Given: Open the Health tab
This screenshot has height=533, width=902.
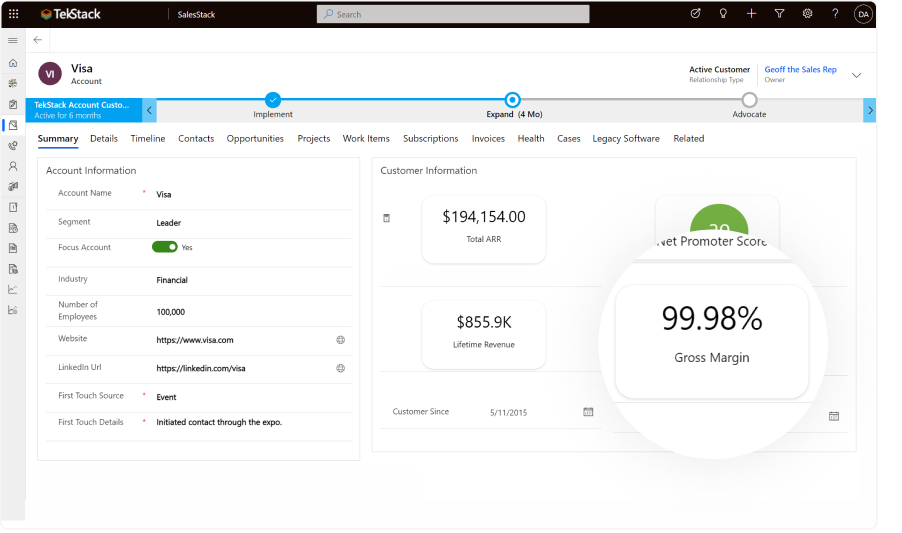Looking at the screenshot, I should (x=530, y=139).
